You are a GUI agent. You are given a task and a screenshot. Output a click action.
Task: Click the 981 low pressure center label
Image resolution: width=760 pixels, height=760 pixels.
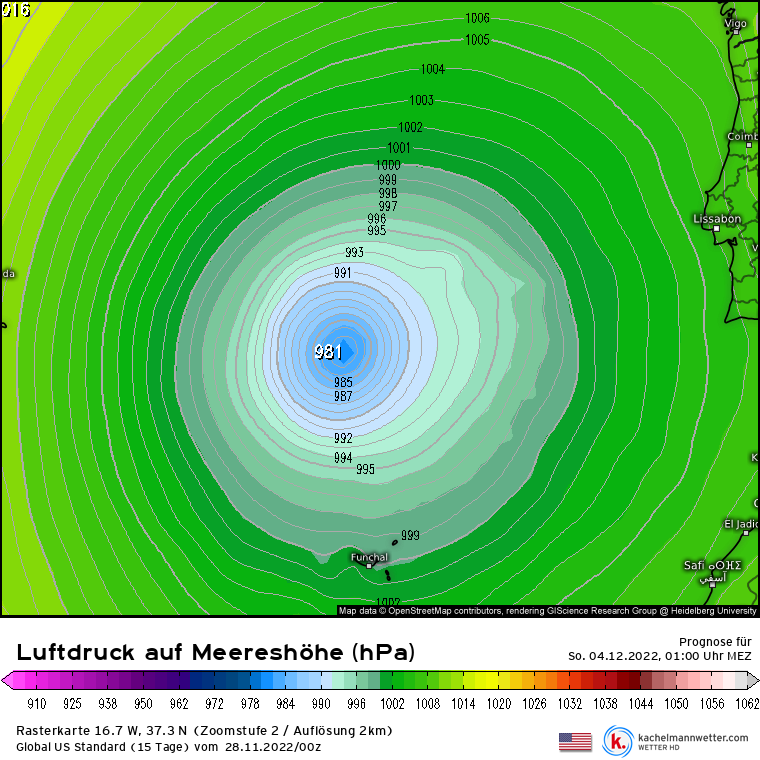click(328, 352)
